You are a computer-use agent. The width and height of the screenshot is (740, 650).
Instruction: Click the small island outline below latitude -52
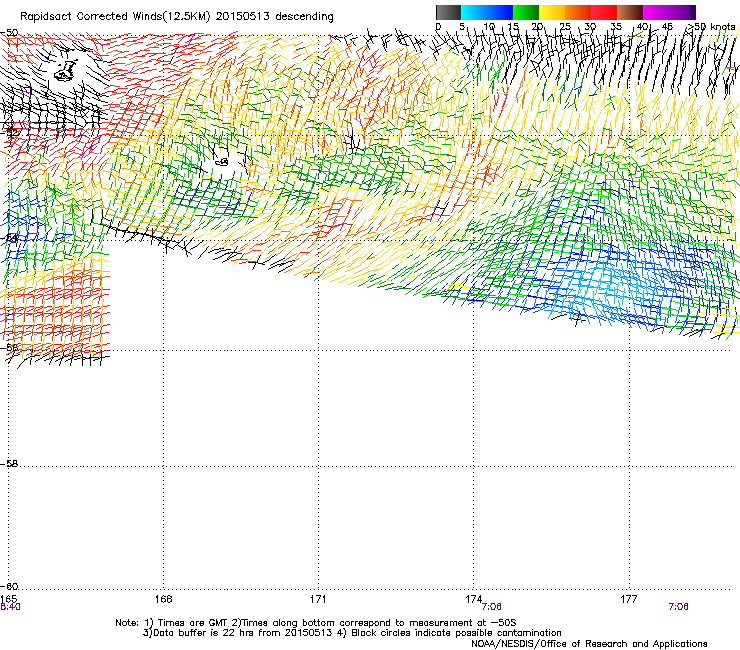coord(222,162)
